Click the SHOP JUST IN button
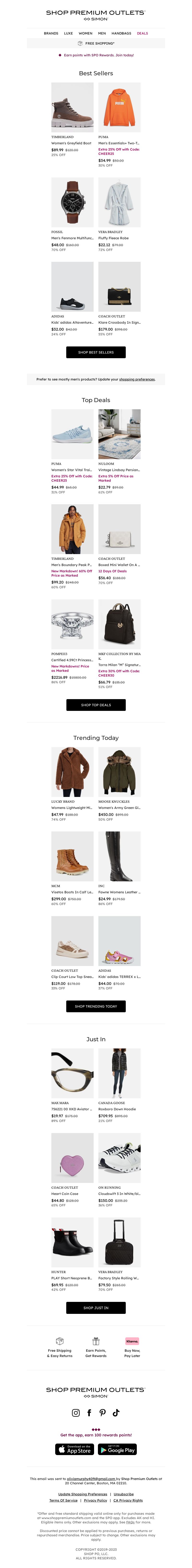 coord(96,1307)
